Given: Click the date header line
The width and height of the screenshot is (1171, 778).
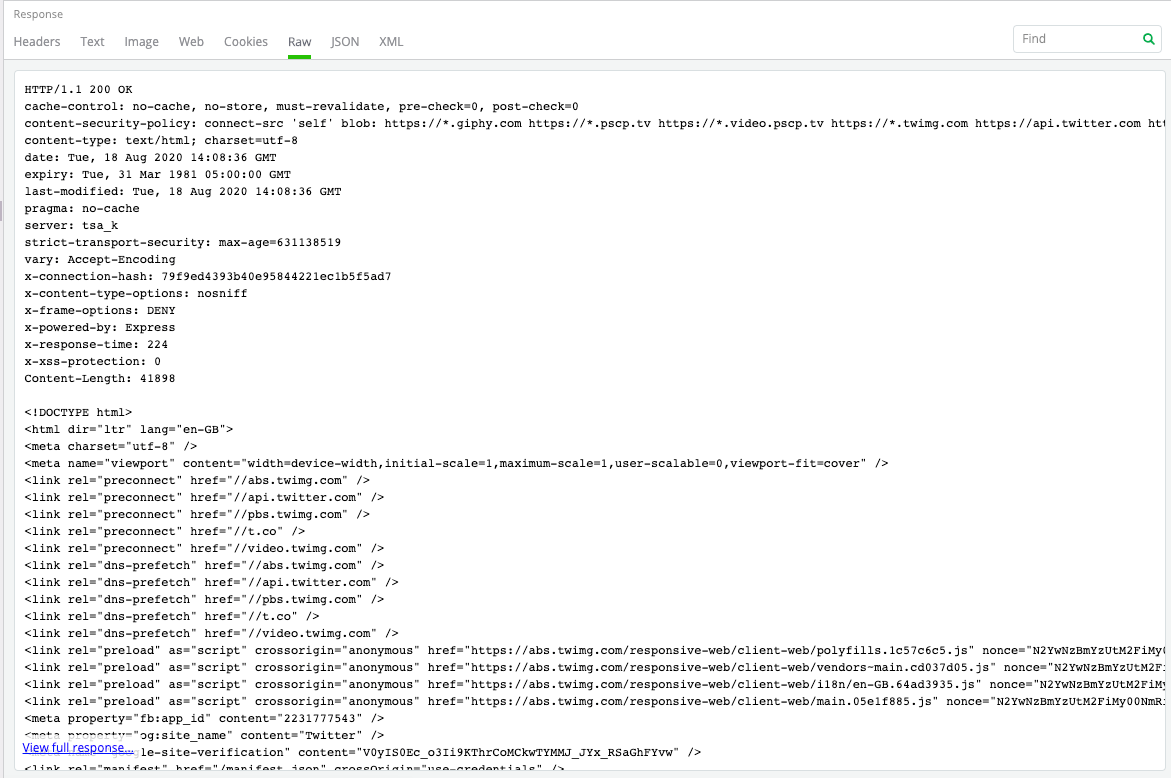Looking at the screenshot, I should [150, 158].
